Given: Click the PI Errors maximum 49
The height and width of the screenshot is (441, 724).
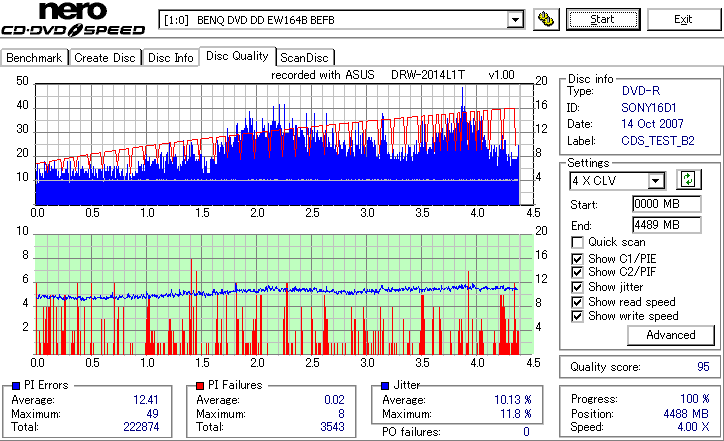Looking at the screenshot, I should [x=152, y=413].
